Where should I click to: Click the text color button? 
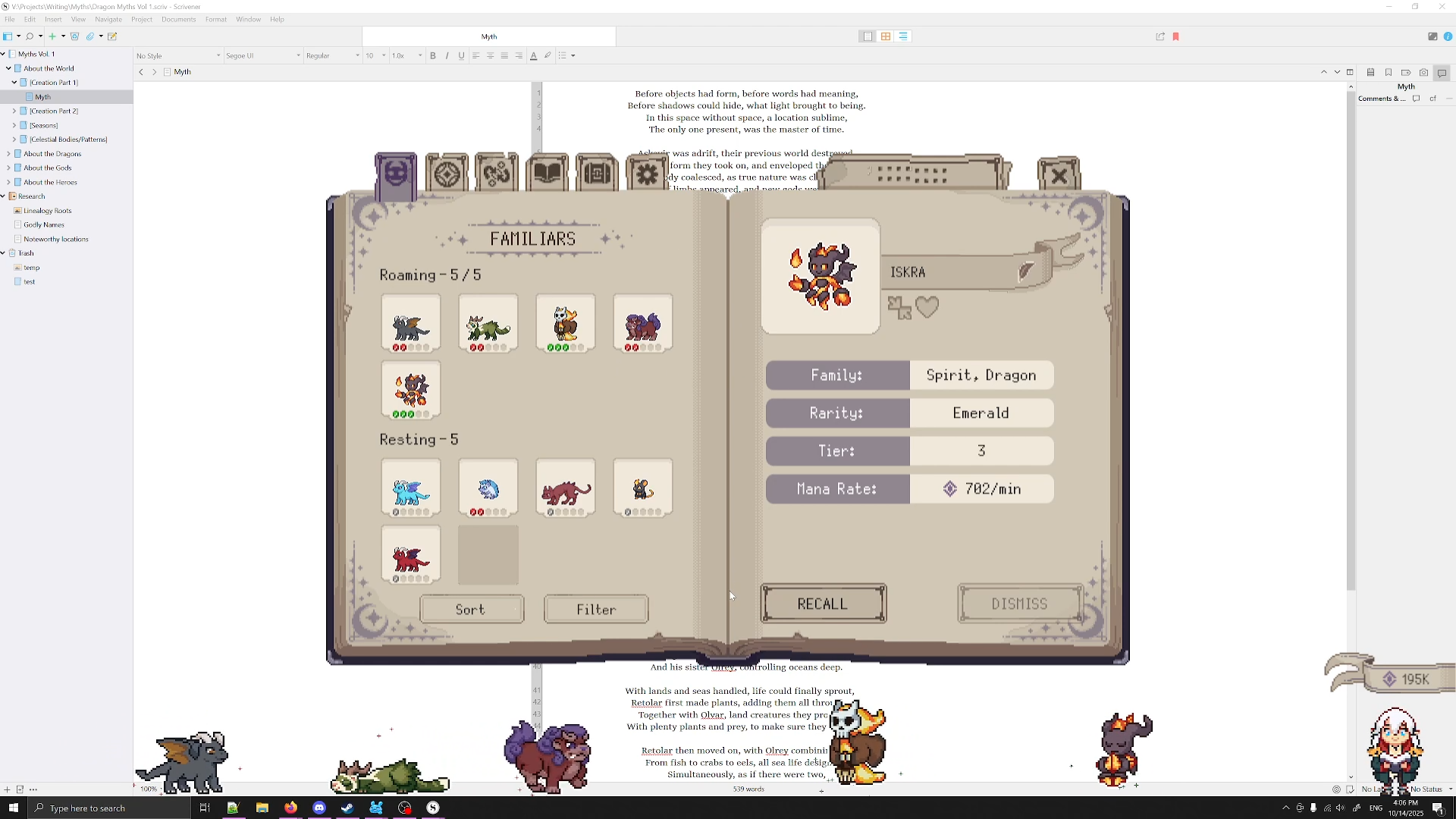coord(533,55)
